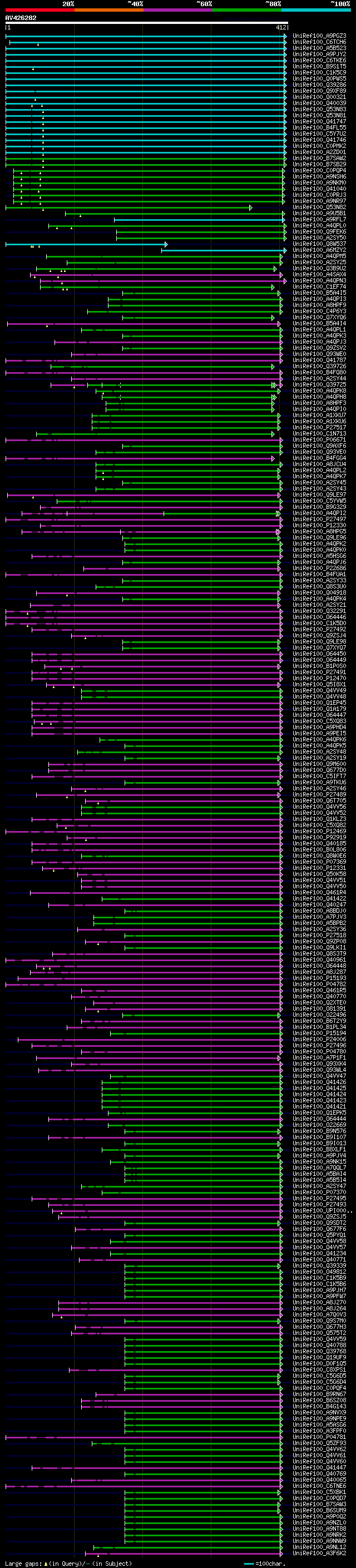Open hit UniRef100_A9PGZ3

(319, 36)
